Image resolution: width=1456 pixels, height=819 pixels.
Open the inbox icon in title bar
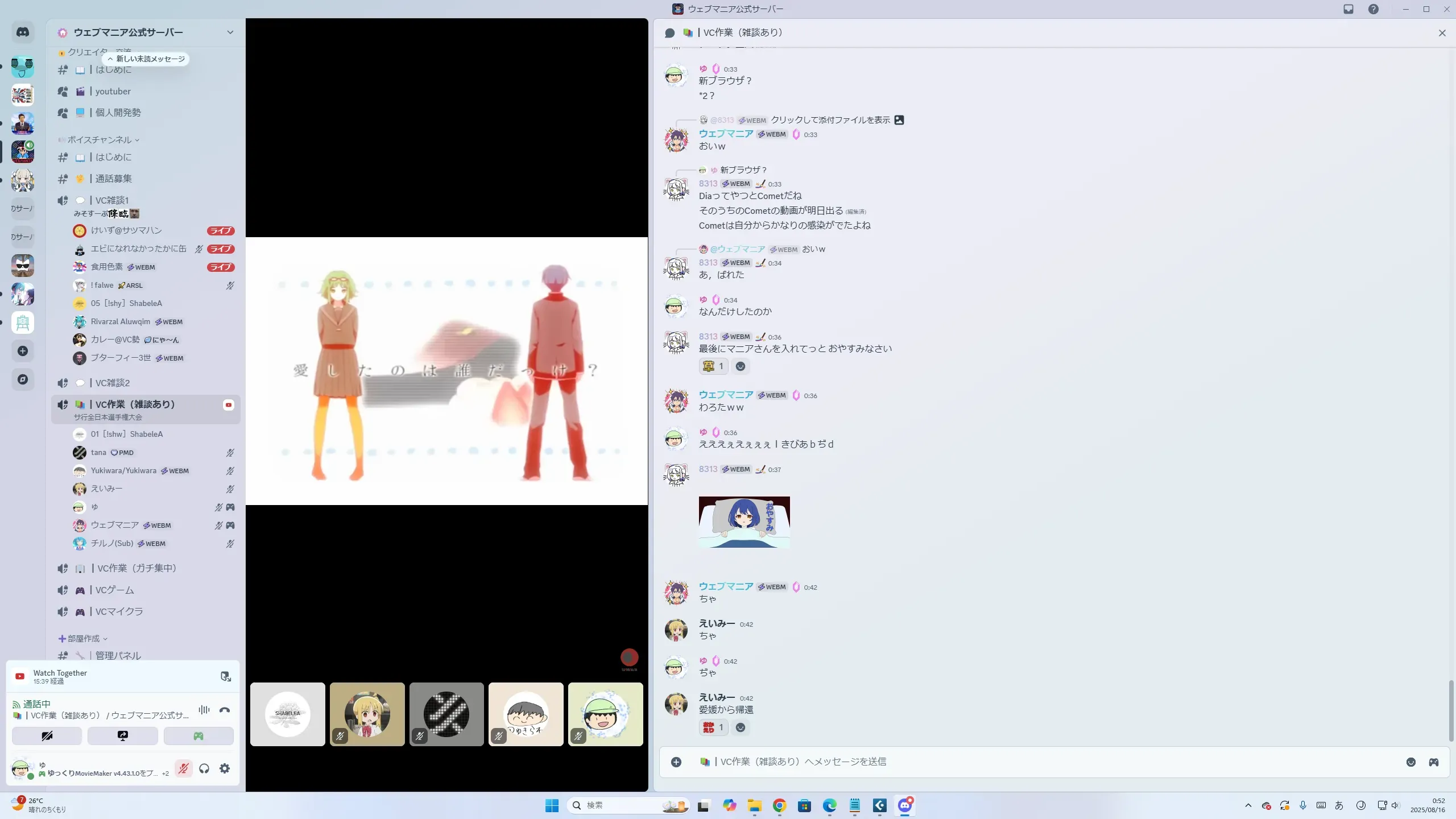1349,9
